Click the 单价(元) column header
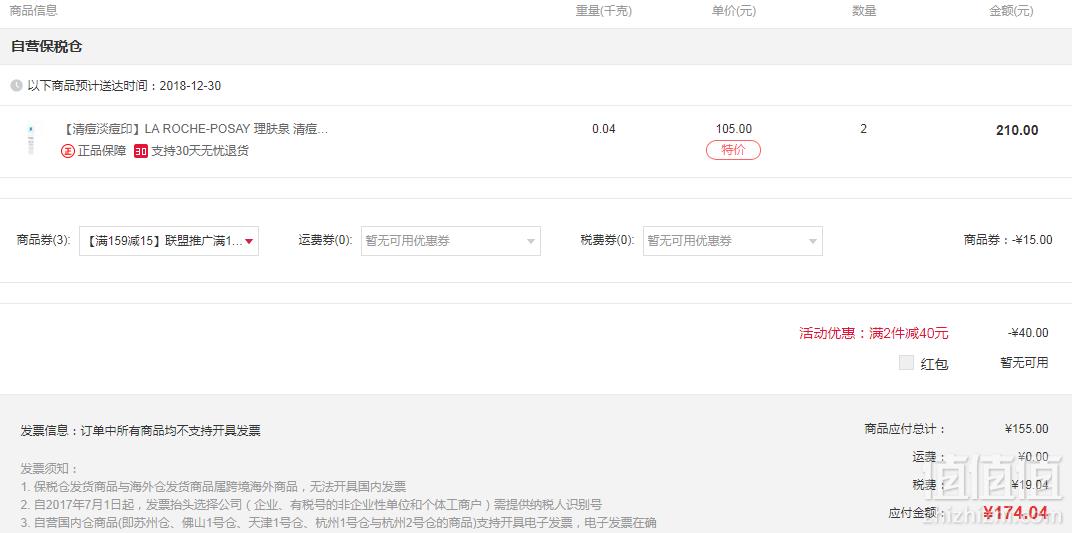 click(x=734, y=11)
